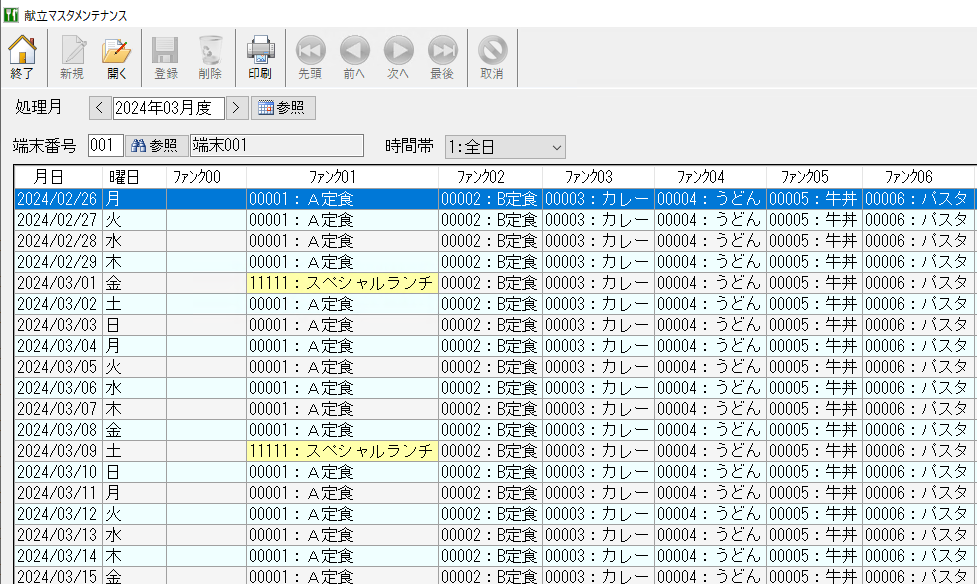Click スペシャルランチ cell on 2024/03/09 row
The height and width of the screenshot is (584, 977).
click(343, 451)
